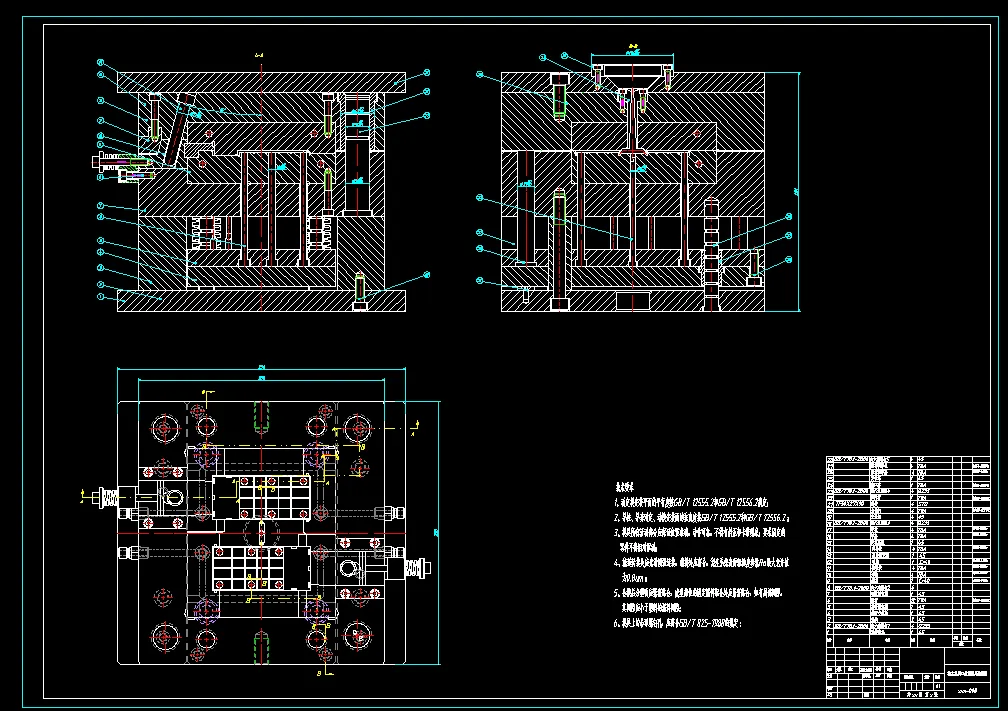
Task: Select the lower cavity grid in the plan view
Action: pyautogui.click(x=248, y=568)
